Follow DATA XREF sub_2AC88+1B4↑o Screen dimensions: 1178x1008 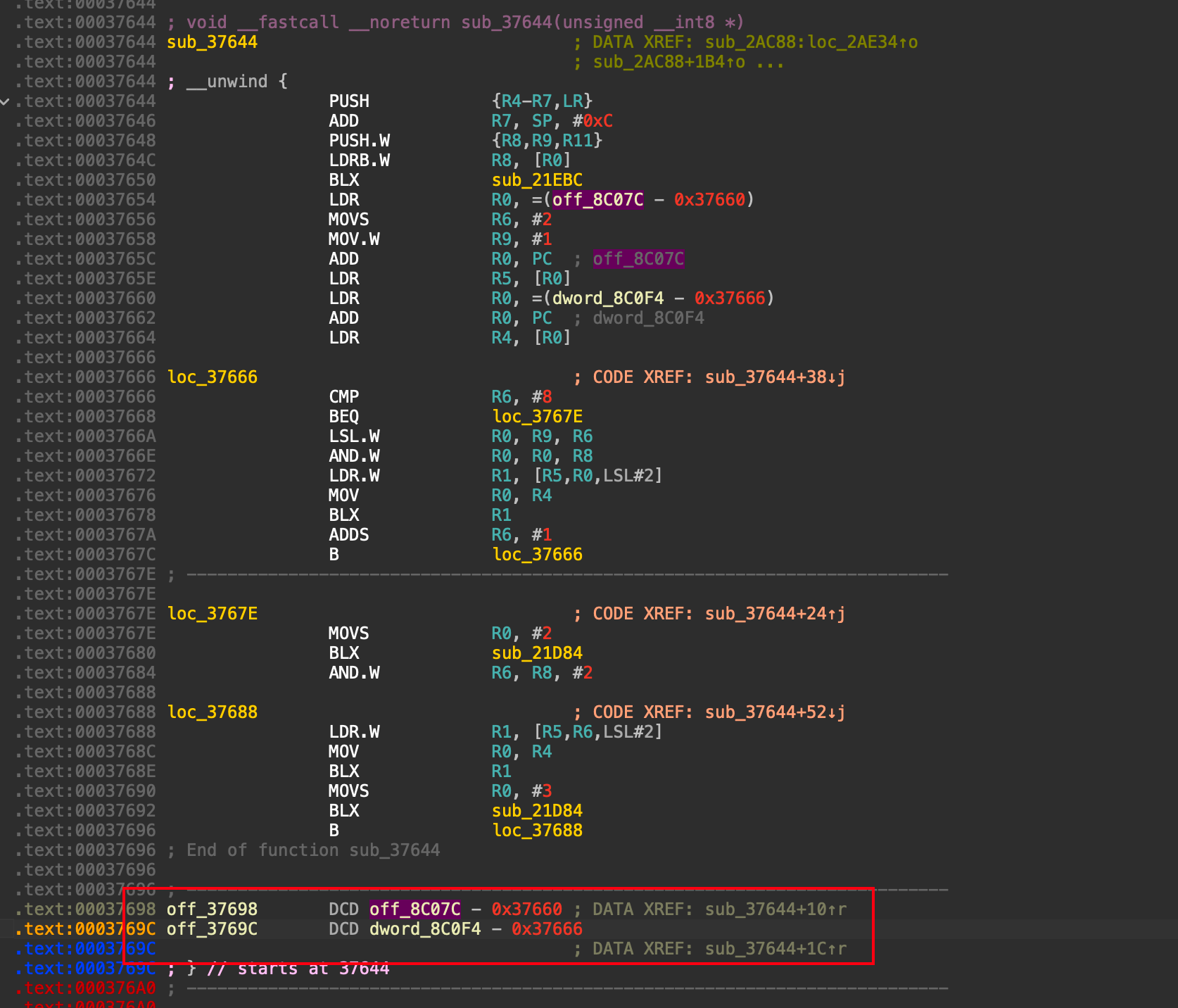pos(669,62)
